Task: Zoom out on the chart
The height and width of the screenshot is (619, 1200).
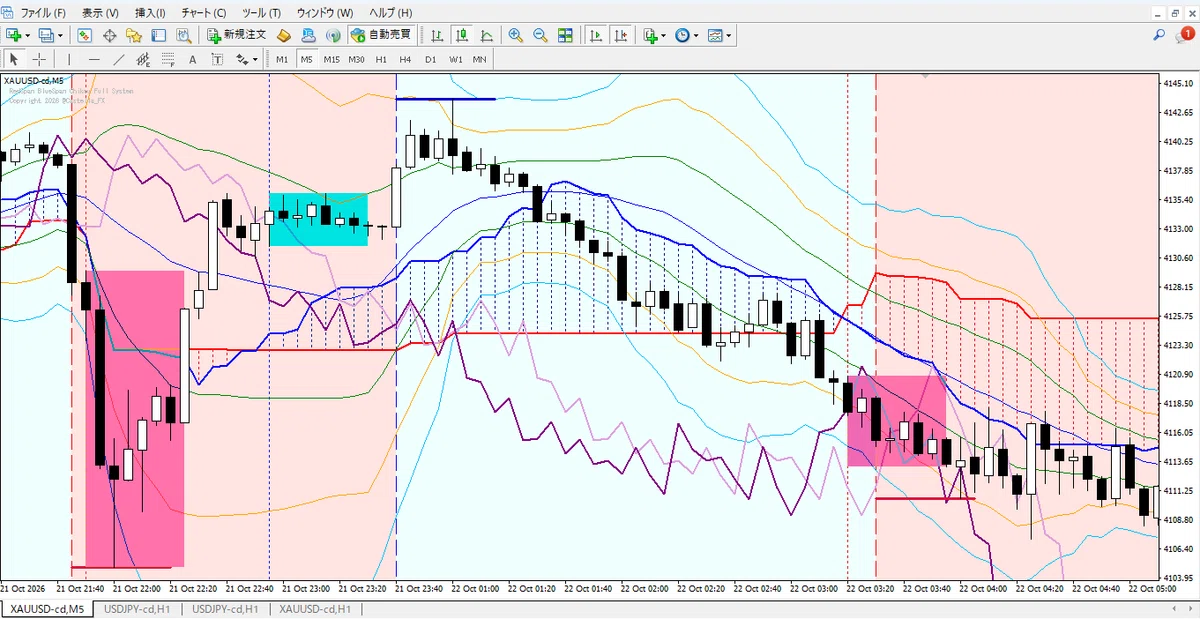Action: point(540,35)
